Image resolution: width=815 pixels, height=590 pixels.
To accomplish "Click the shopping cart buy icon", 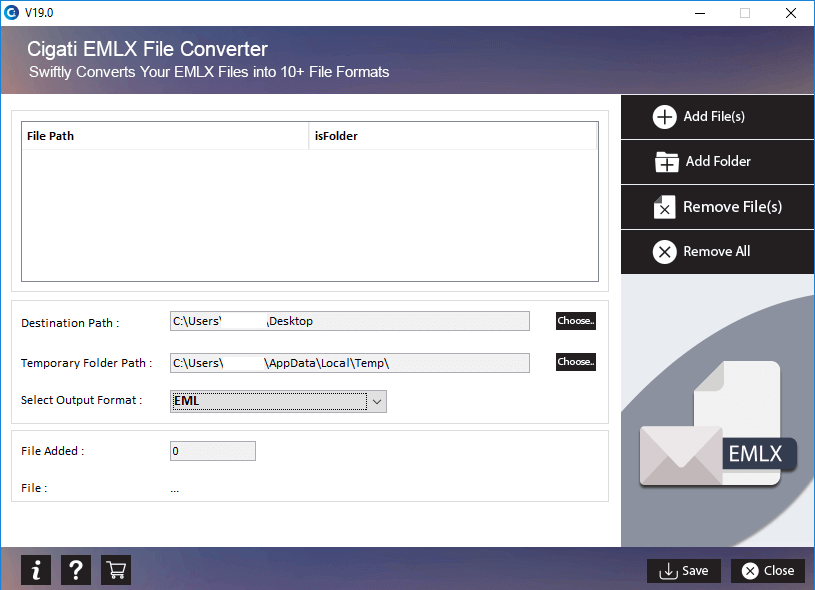I will (116, 570).
